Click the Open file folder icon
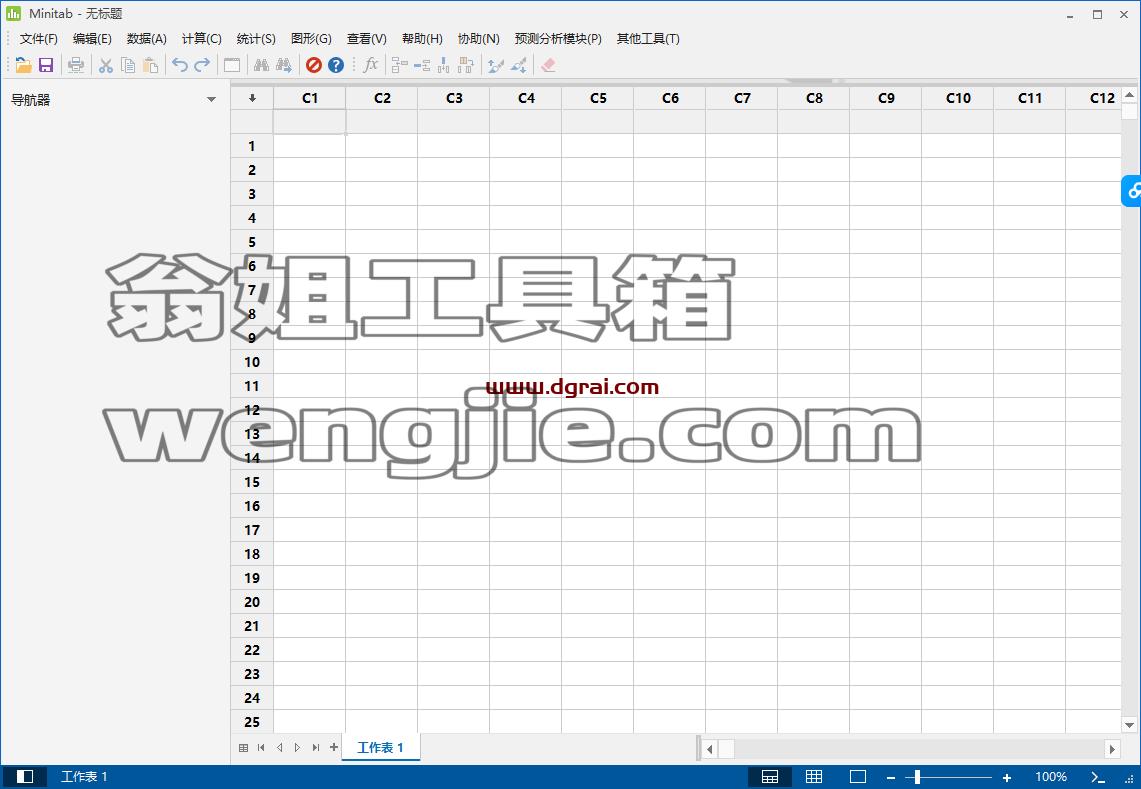The image size is (1141, 789). coord(23,66)
